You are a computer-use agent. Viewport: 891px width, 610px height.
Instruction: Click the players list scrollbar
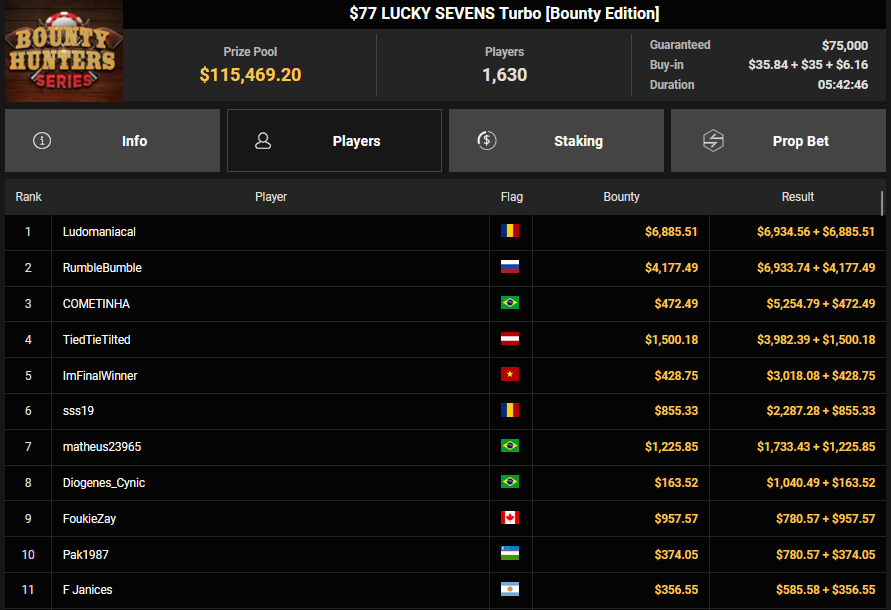[x=883, y=203]
